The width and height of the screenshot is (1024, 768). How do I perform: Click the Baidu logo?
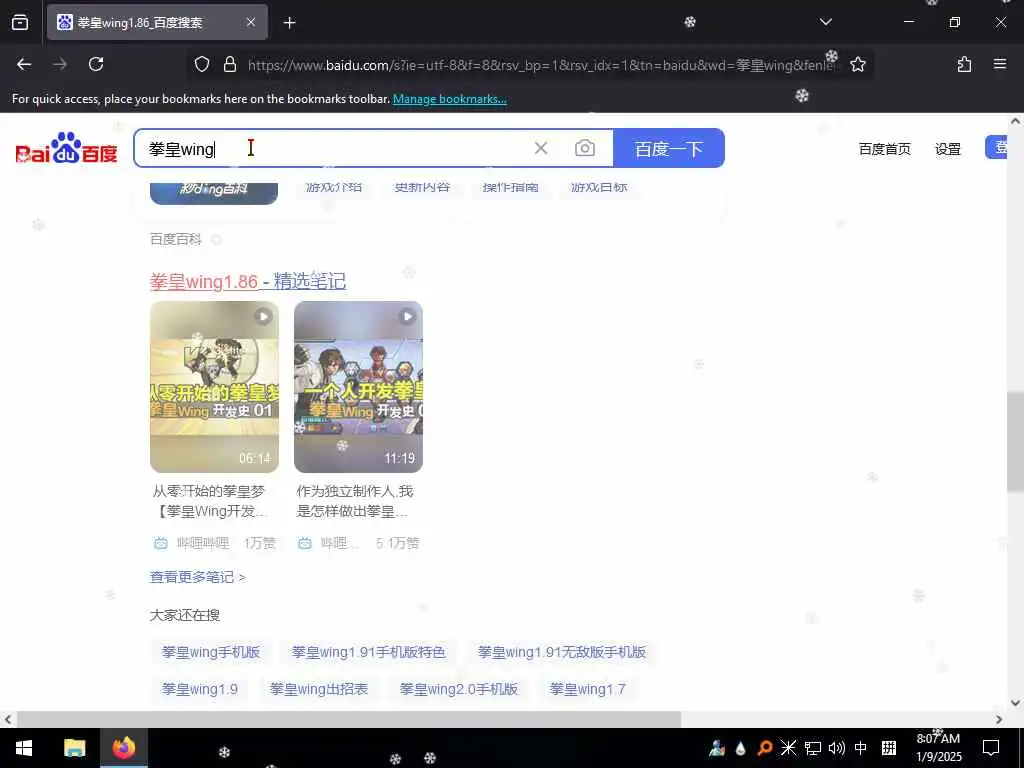(67, 148)
